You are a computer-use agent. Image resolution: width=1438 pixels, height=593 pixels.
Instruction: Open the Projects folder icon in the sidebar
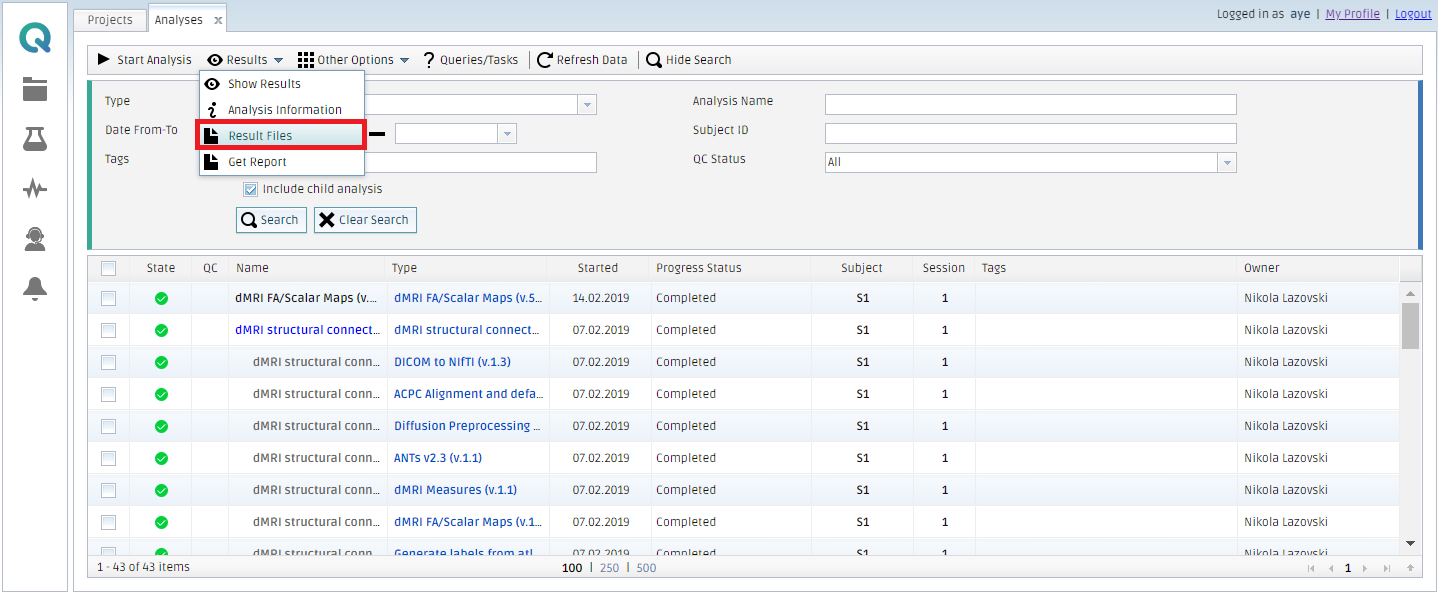35,89
